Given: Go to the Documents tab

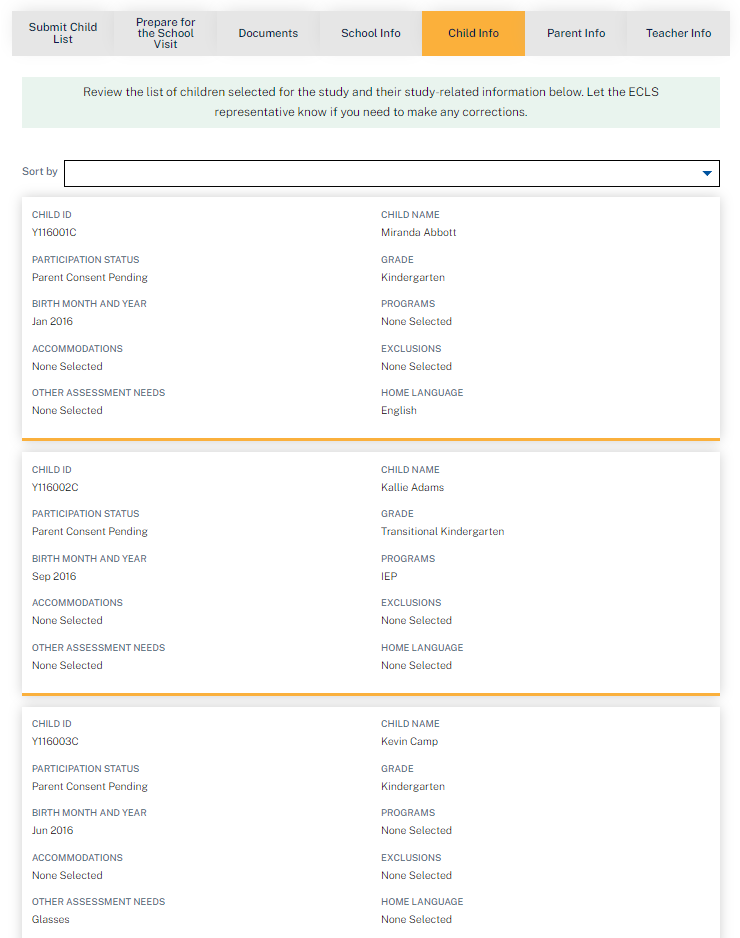Looking at the screenshot, I should pos(268,33).
